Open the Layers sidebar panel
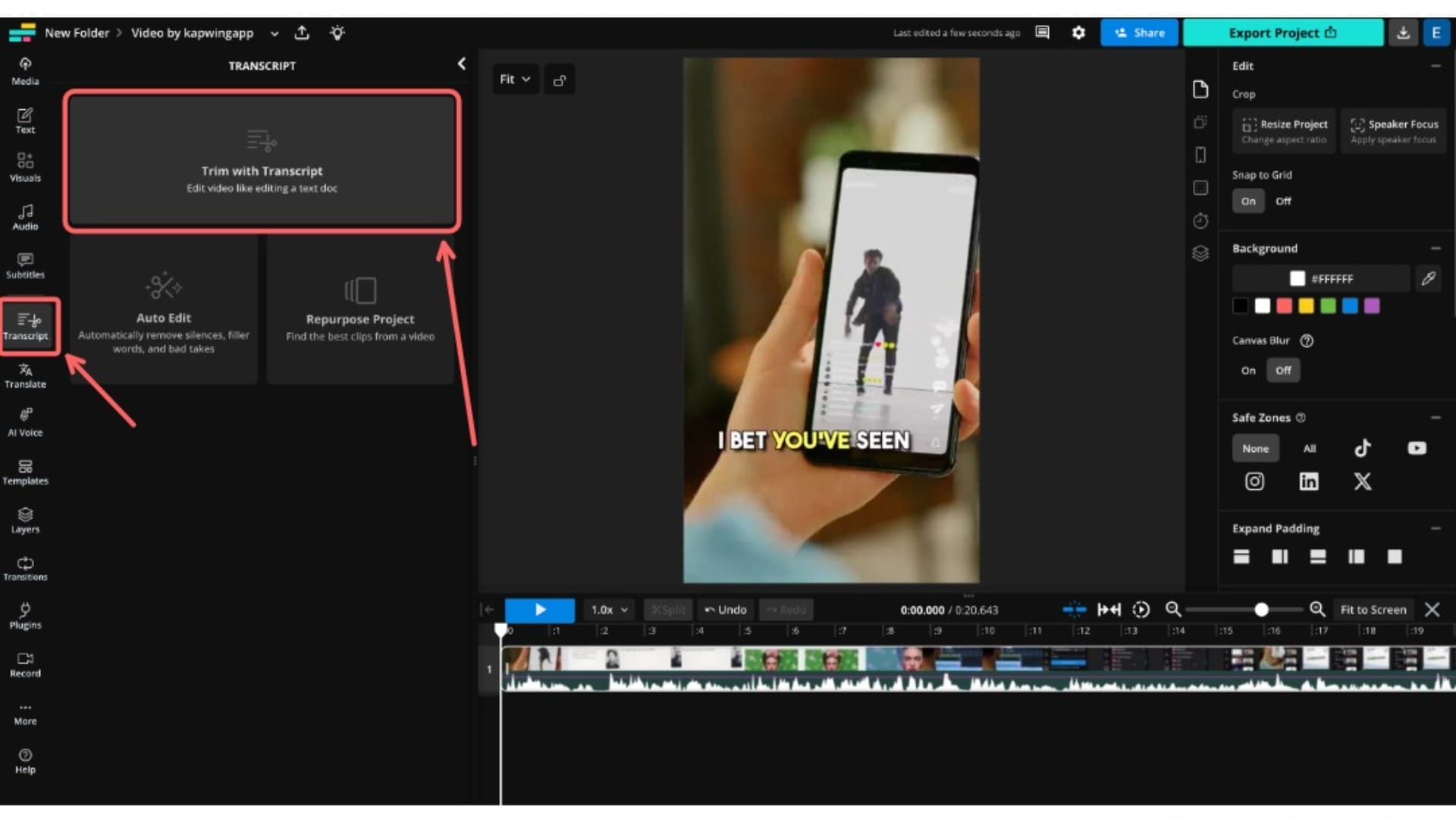 (25, 519)
